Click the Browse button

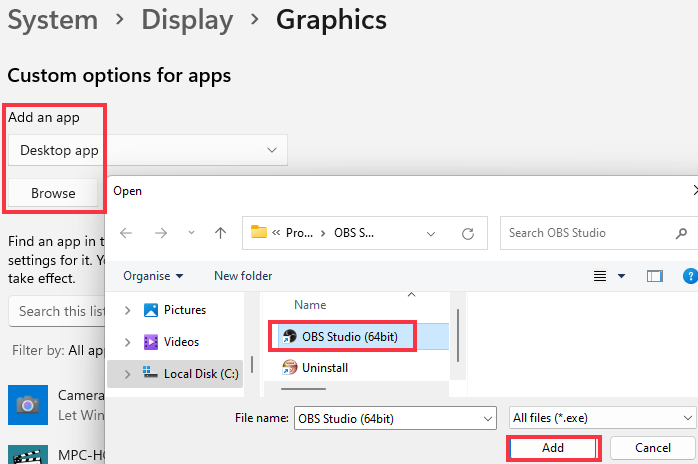[x=53, y=193]
